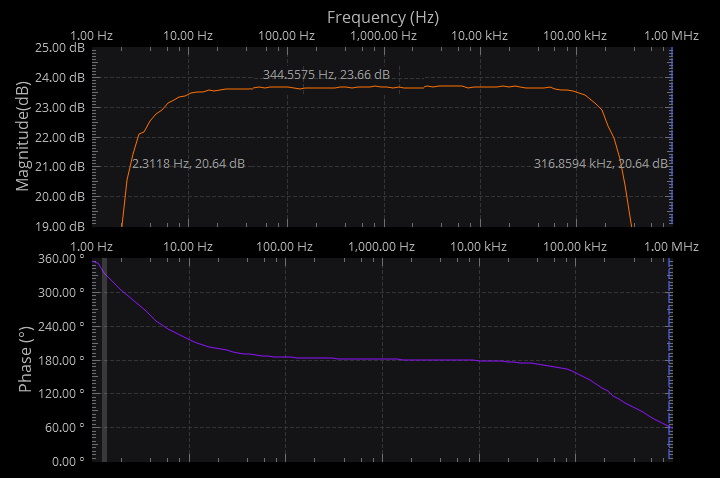Click the 1.00 Hz label above the phase plot
Image resolution: width=720 pixels, height=478 pixels.
coord(91,247)
